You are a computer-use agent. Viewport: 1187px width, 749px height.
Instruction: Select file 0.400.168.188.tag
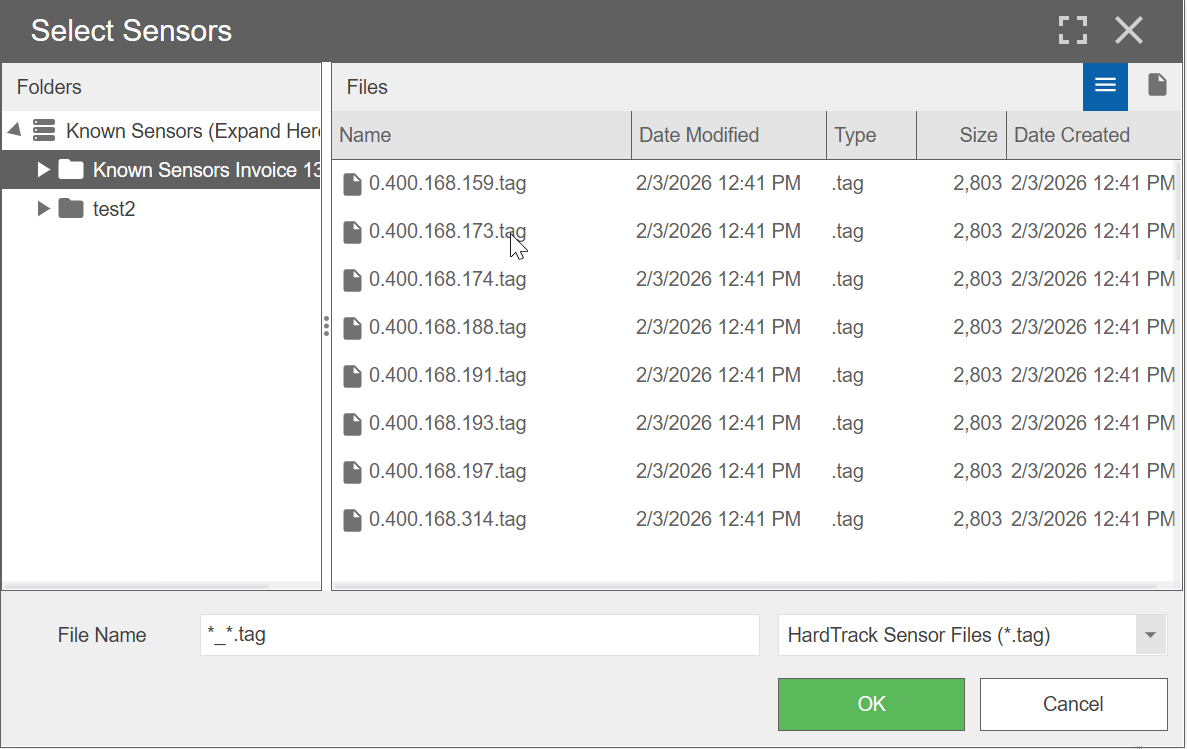447,327
